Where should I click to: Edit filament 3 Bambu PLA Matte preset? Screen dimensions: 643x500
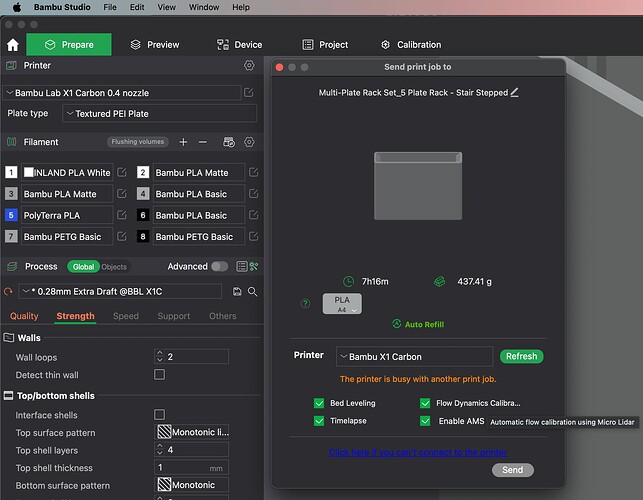coord(122,194)
